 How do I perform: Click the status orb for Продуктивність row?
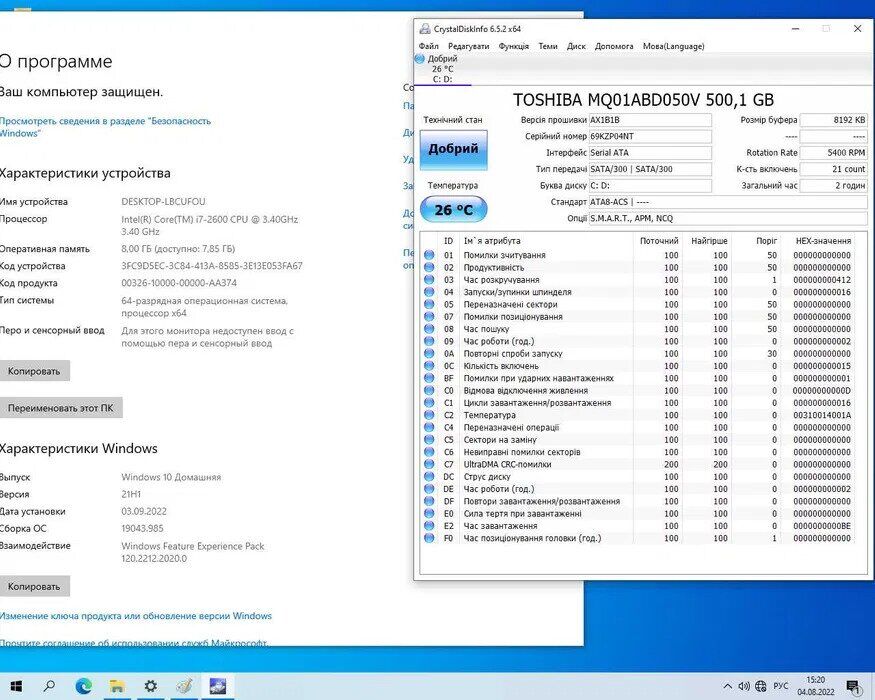tap(429, 267)
